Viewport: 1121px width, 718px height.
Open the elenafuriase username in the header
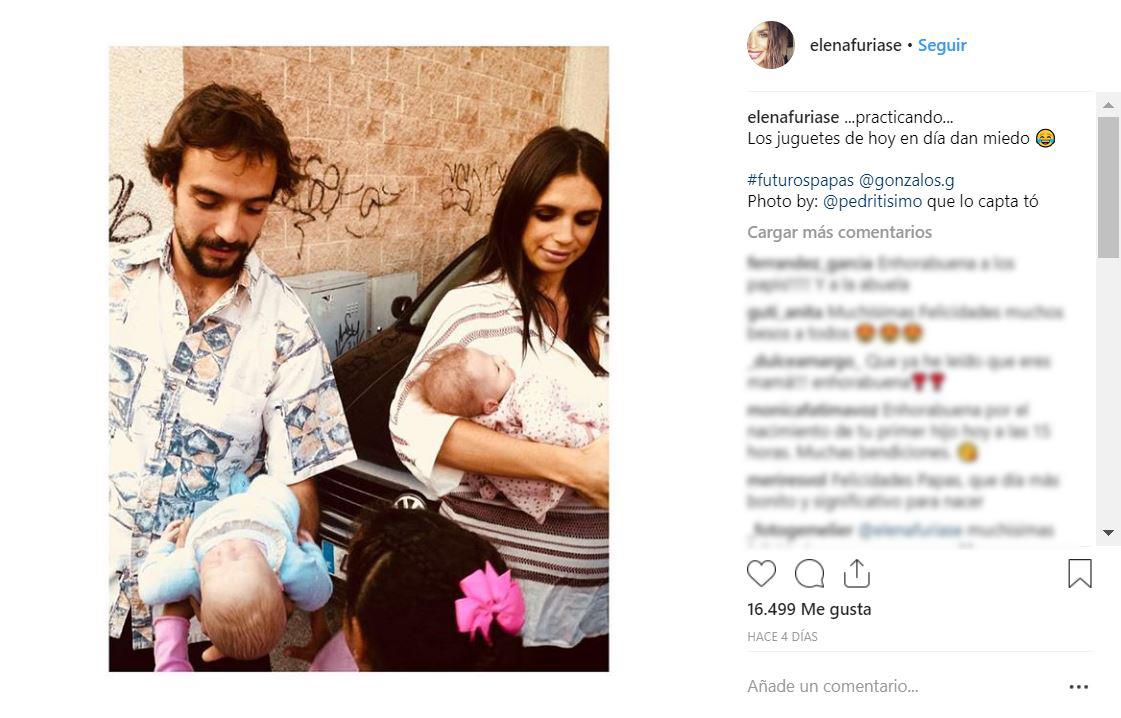855,45
